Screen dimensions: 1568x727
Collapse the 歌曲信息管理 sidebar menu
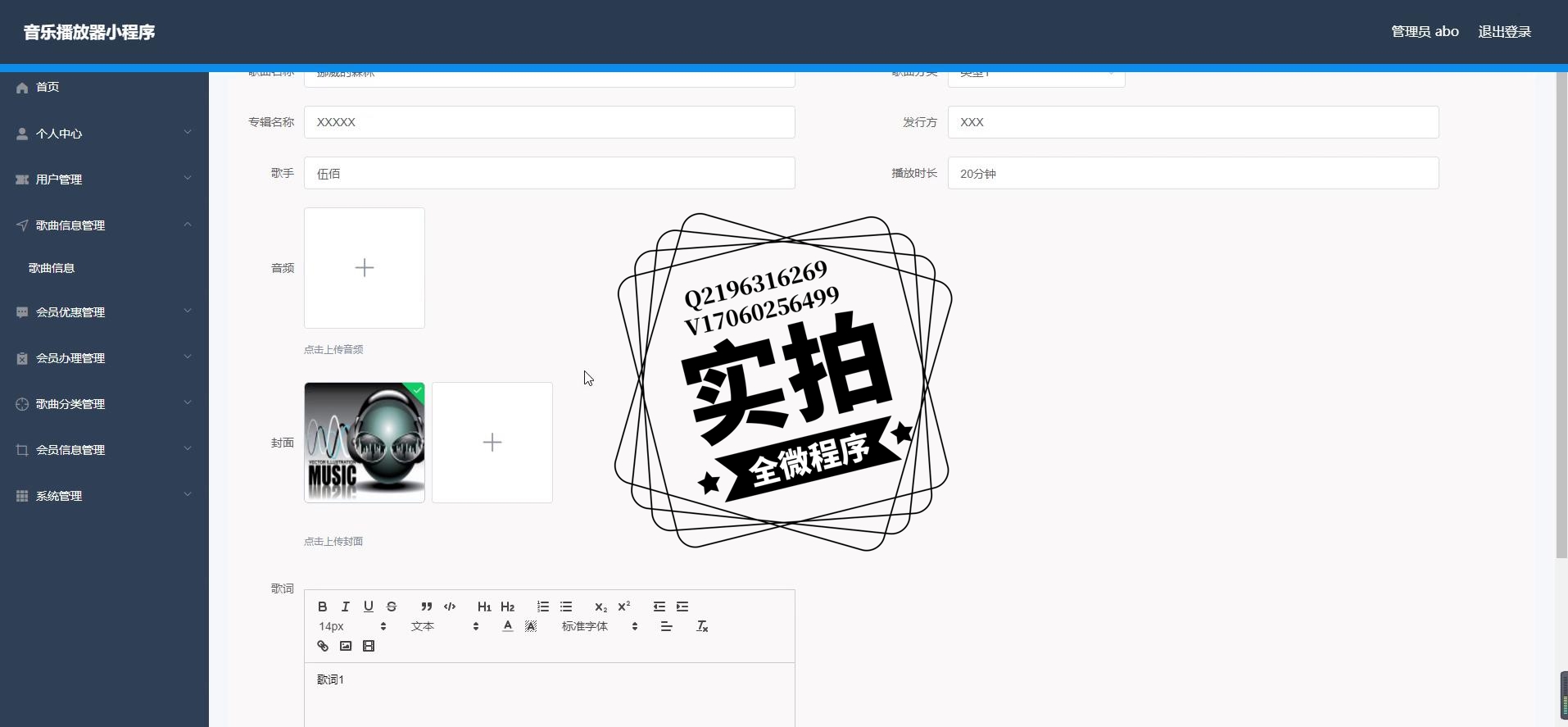104,225
